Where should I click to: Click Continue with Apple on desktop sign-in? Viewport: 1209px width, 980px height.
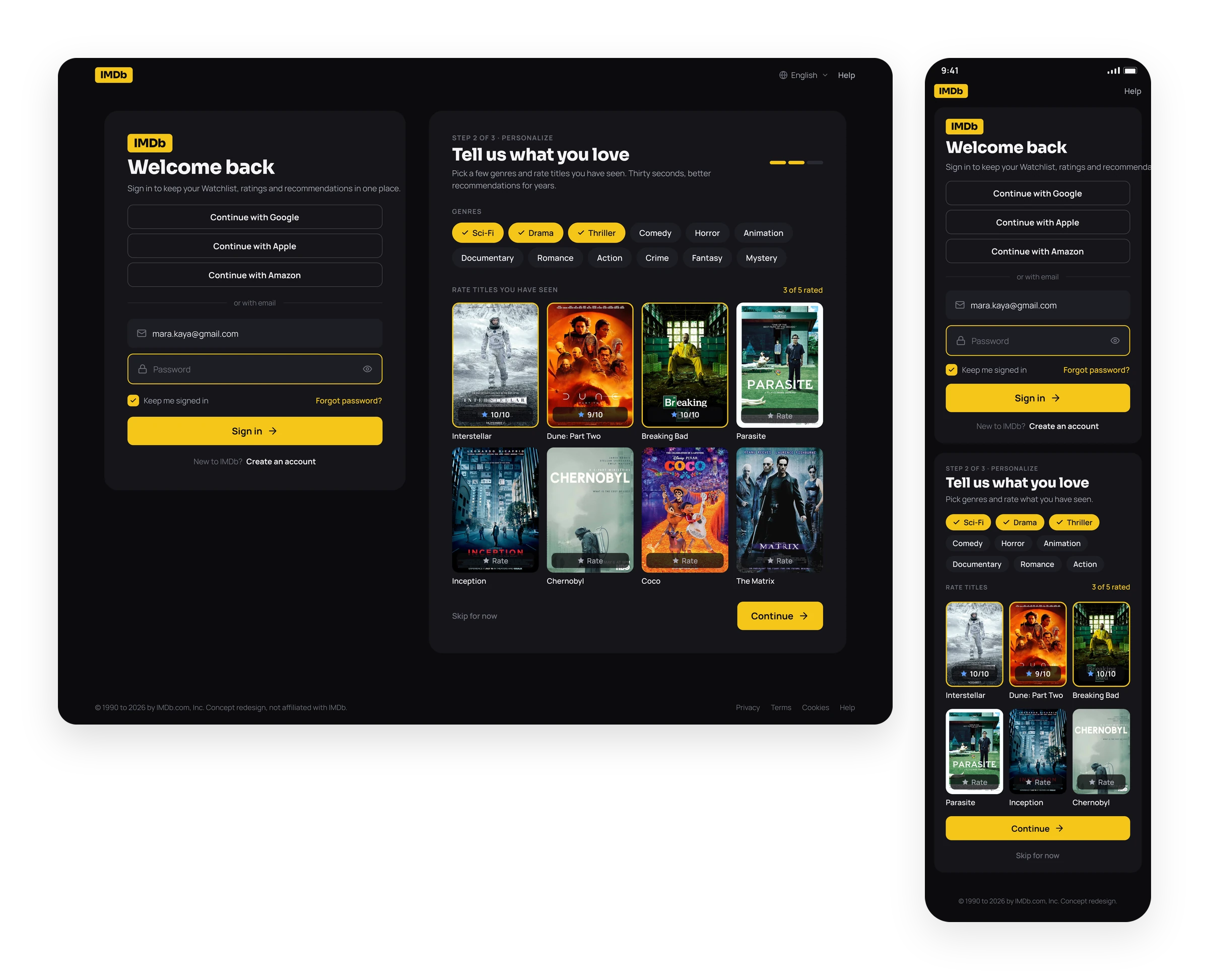(x=254, y=245)
